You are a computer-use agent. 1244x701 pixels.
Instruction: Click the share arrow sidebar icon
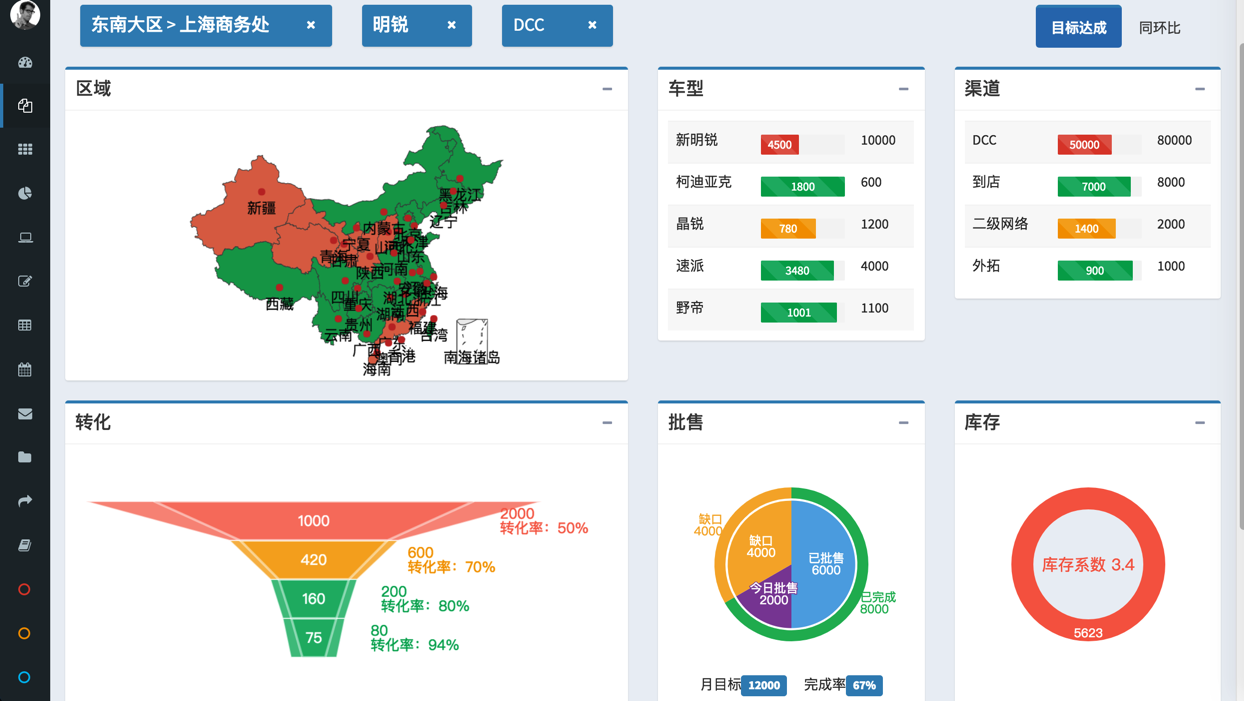point(25,501)
